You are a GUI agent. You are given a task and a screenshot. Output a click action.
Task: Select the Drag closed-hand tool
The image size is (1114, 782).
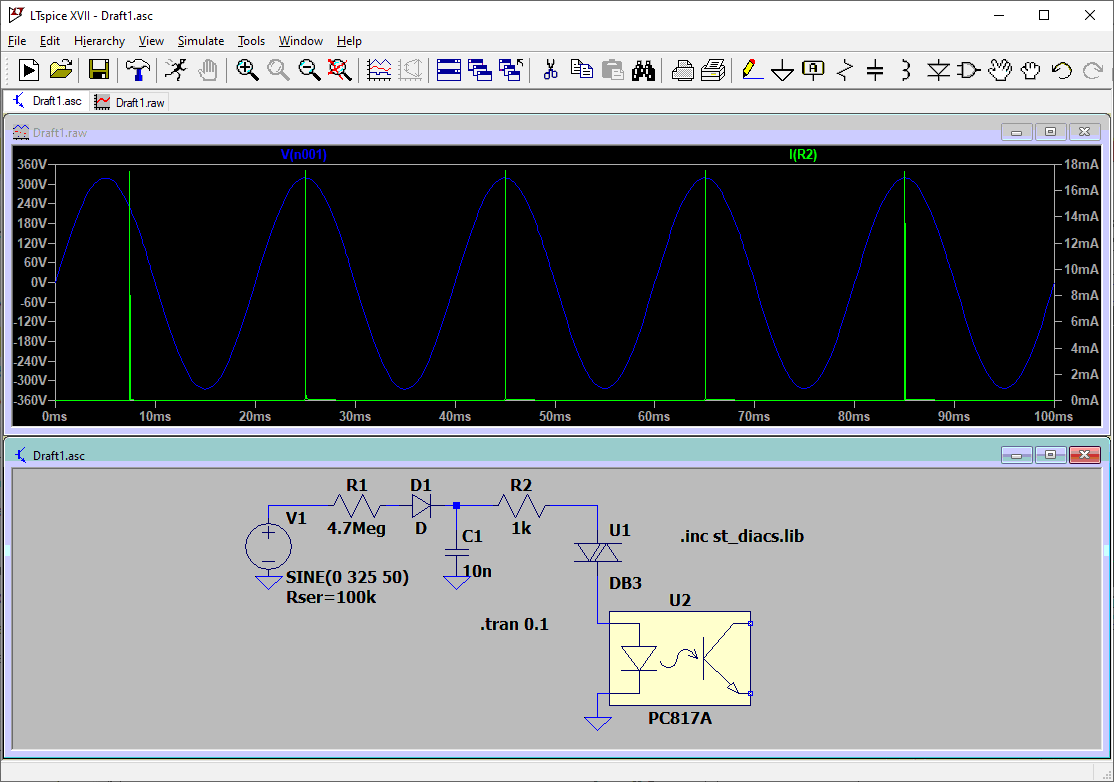tap(1030, 70)
